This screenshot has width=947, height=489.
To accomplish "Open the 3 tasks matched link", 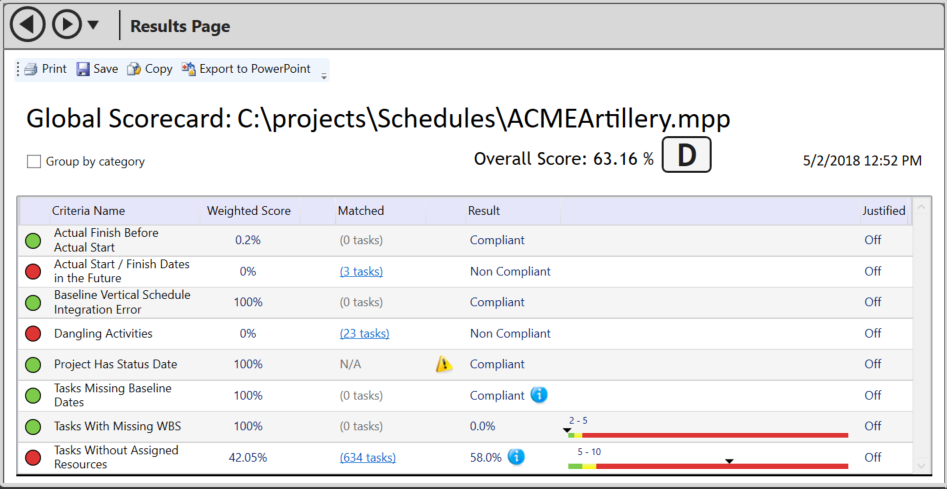I will point(360,271).
